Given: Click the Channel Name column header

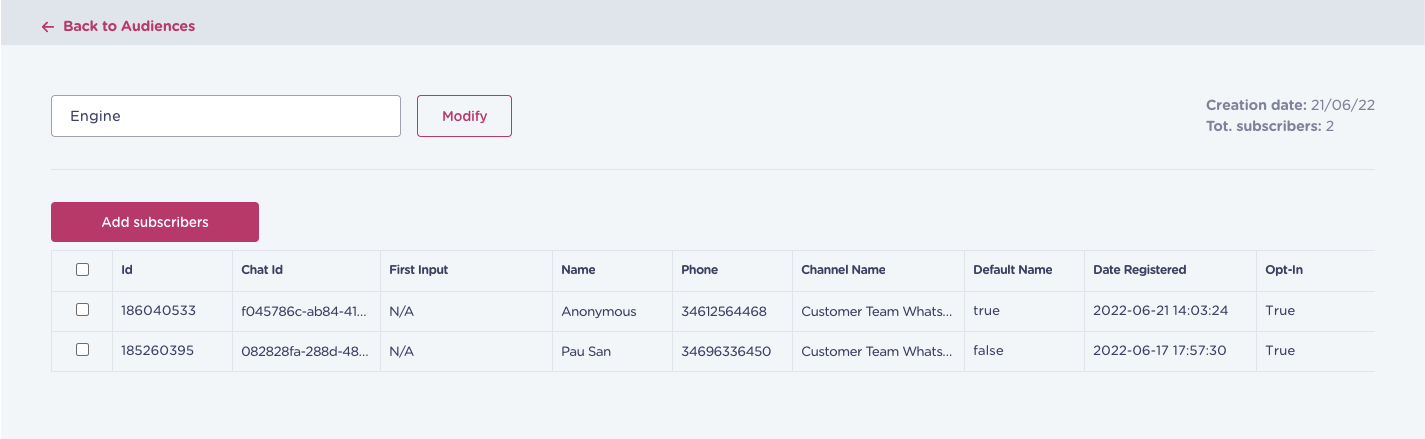Looking at the screenshot, I should coord(843,270).
